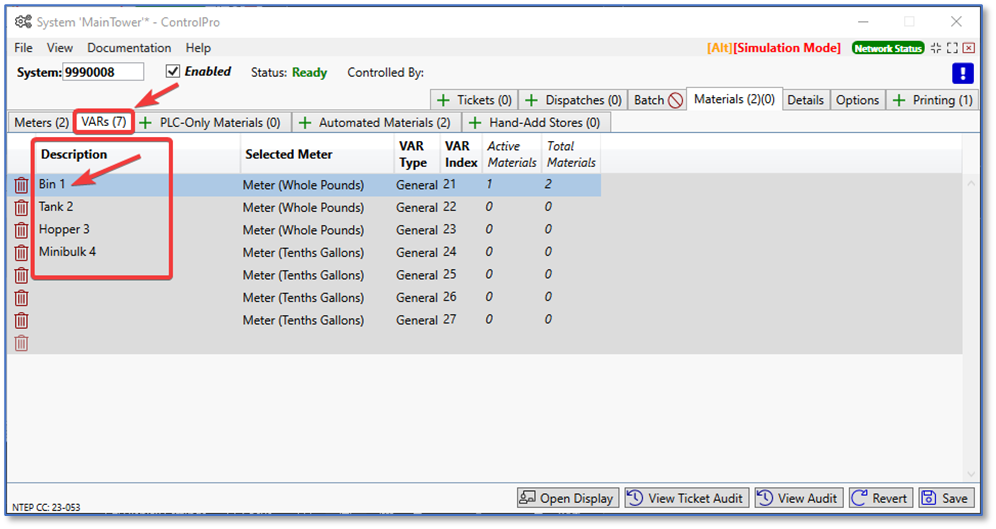This screenshot has height=529, width=996.
Task: Click the Network Status indicator
Action: point(888,48)
